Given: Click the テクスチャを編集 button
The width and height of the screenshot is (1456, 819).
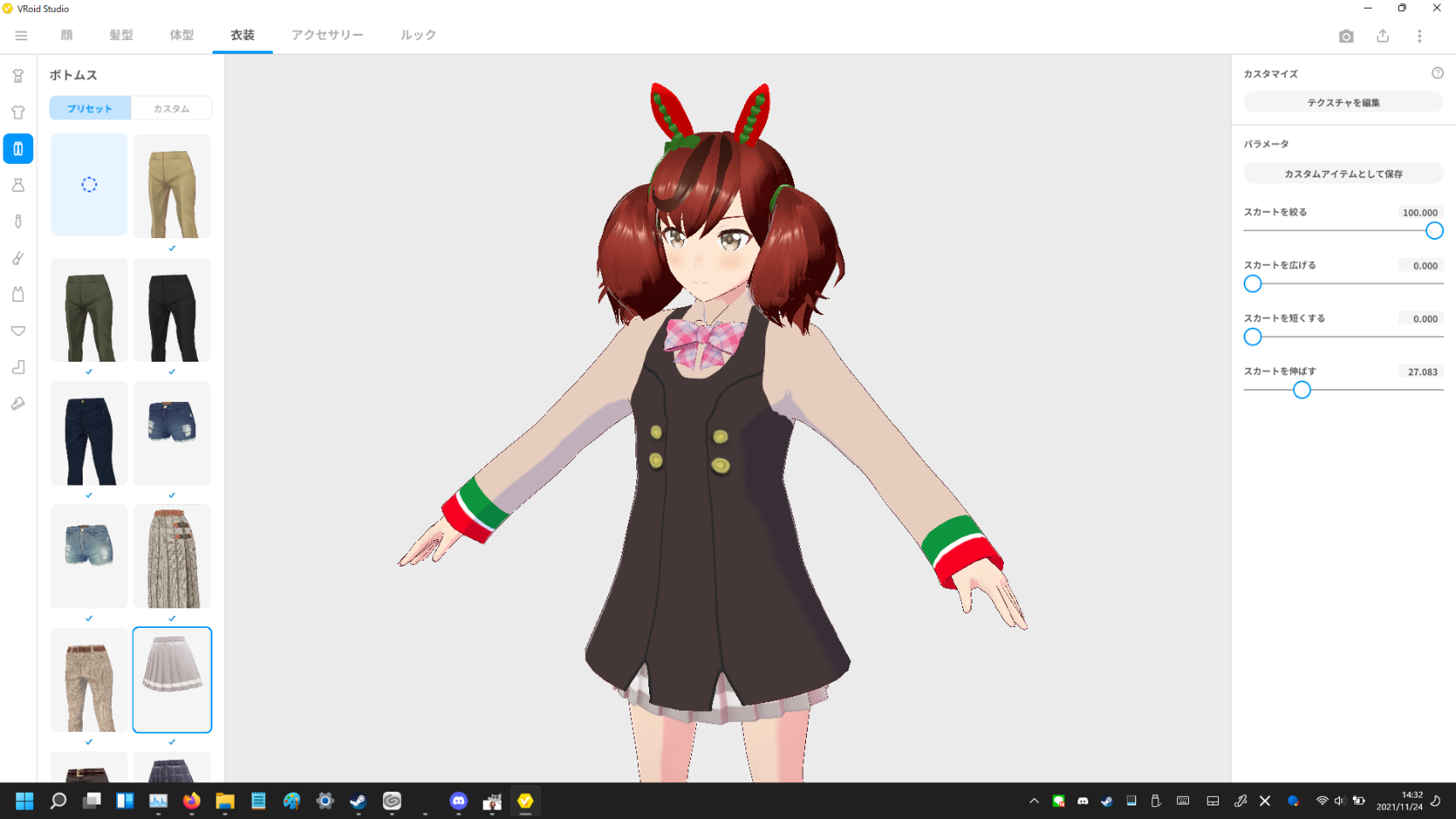Looking at the screenshot, I should (1343, 102).
